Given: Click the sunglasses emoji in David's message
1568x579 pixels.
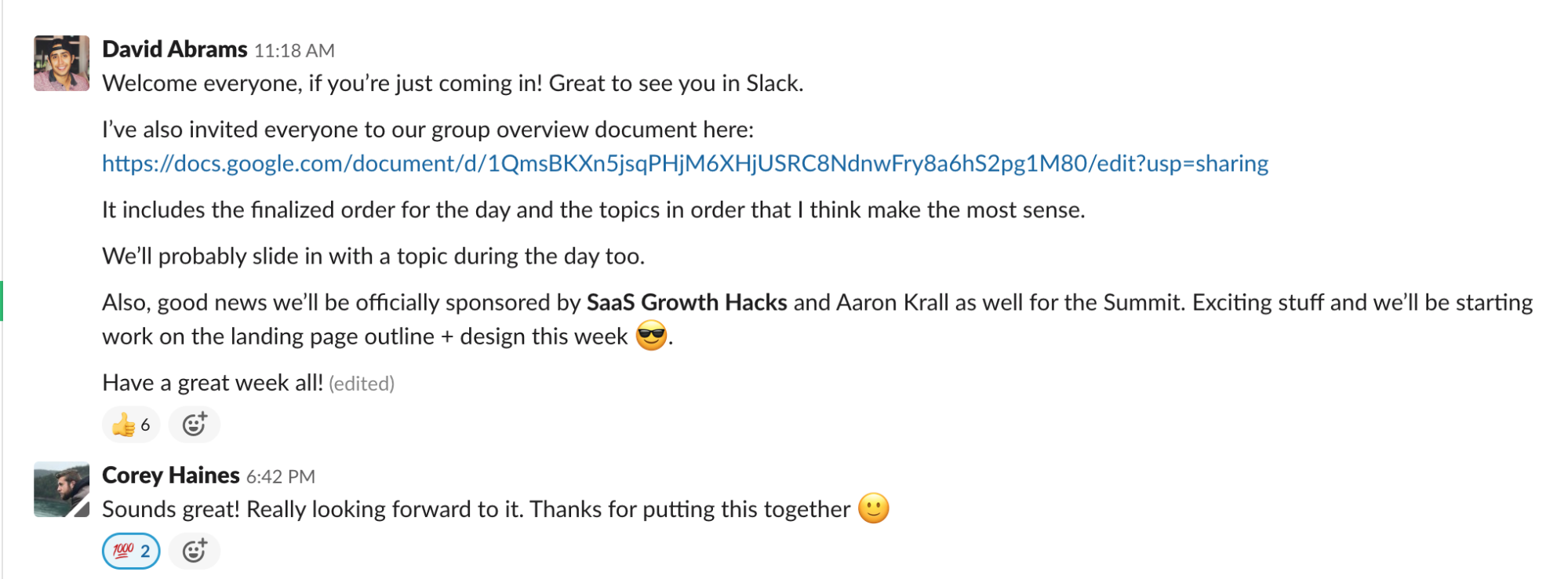Looking at the screenshot, I should click(x=651, y=336).
